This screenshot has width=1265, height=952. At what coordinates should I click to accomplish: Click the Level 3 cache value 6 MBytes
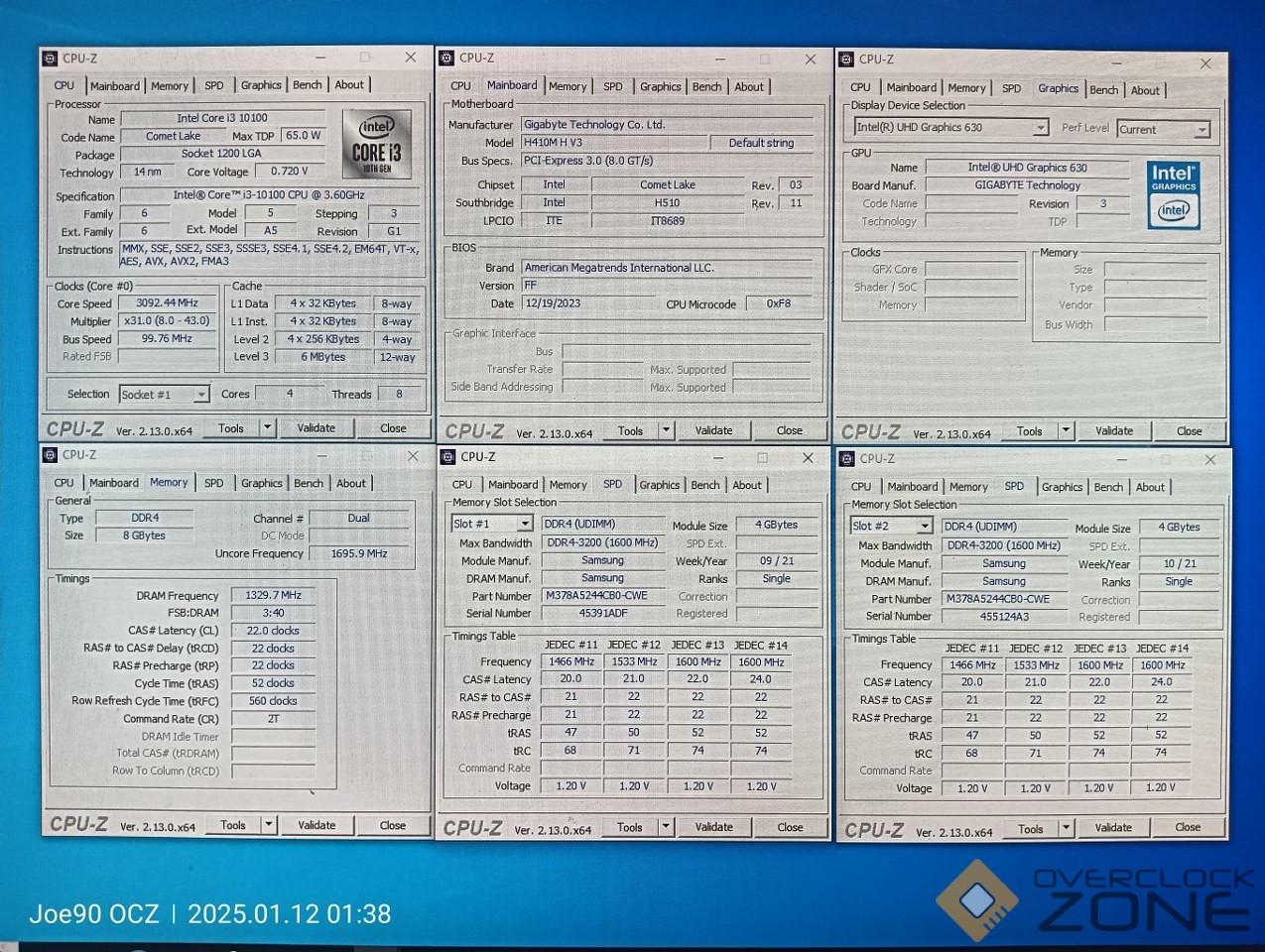coord(323,357)
